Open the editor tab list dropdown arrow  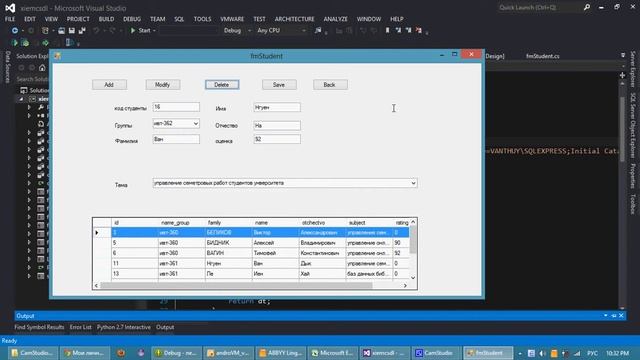coord(623,56)
